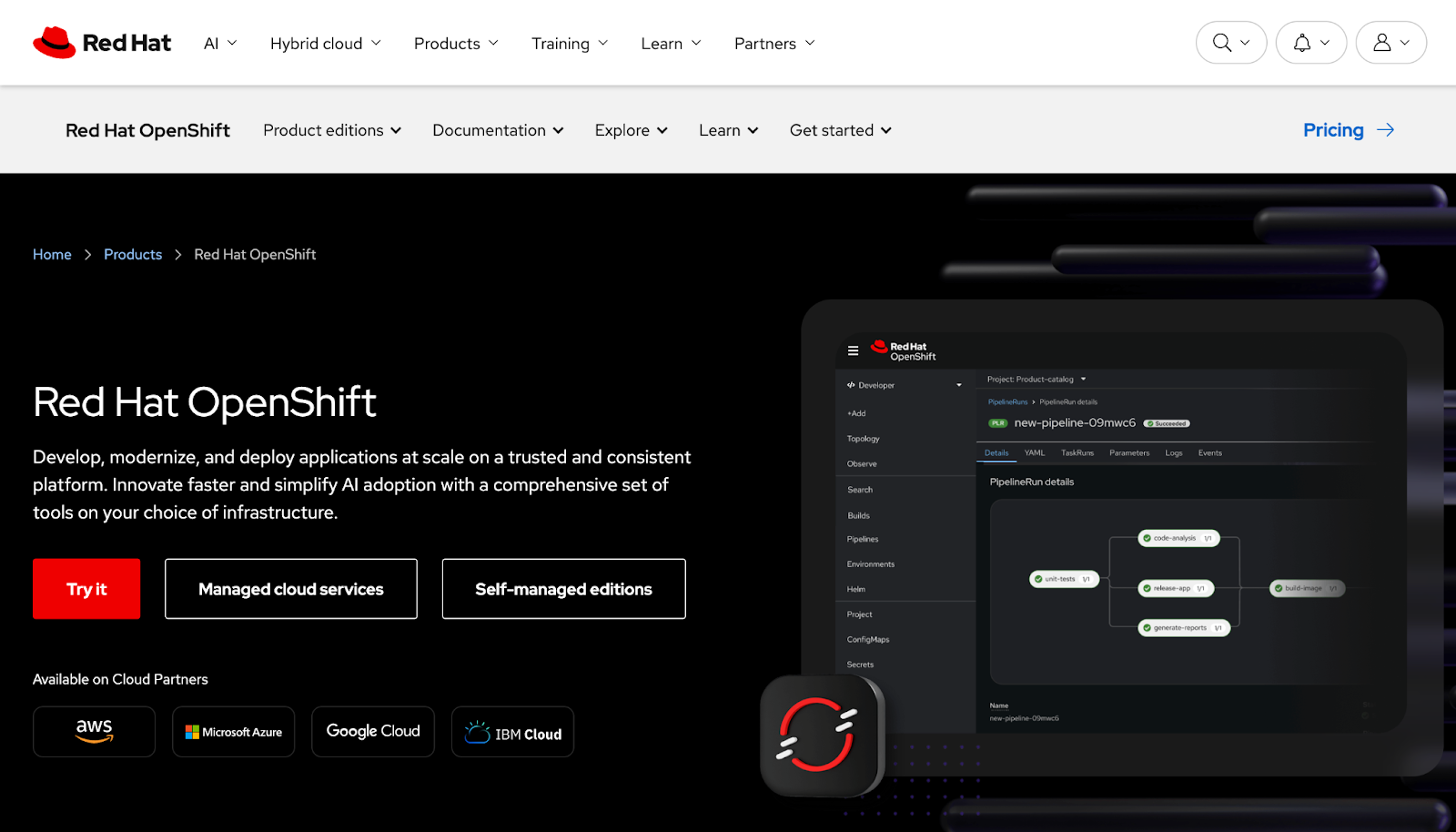This screenshot has width=1456, height=832.
Task: Click the Try it button
Action: tap(86, 589)
